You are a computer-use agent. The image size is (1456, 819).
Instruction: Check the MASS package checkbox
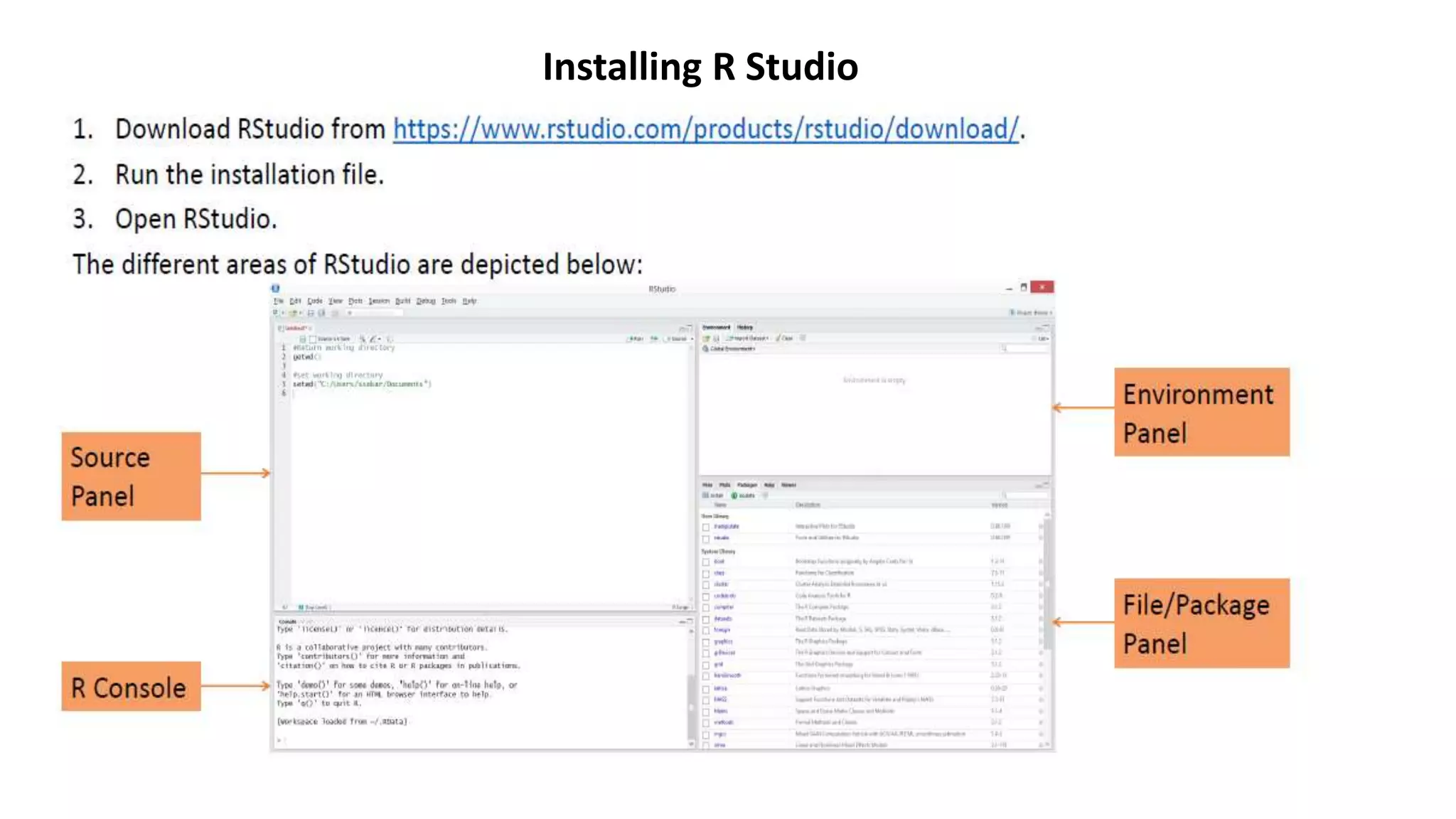[x=706, y=700]
